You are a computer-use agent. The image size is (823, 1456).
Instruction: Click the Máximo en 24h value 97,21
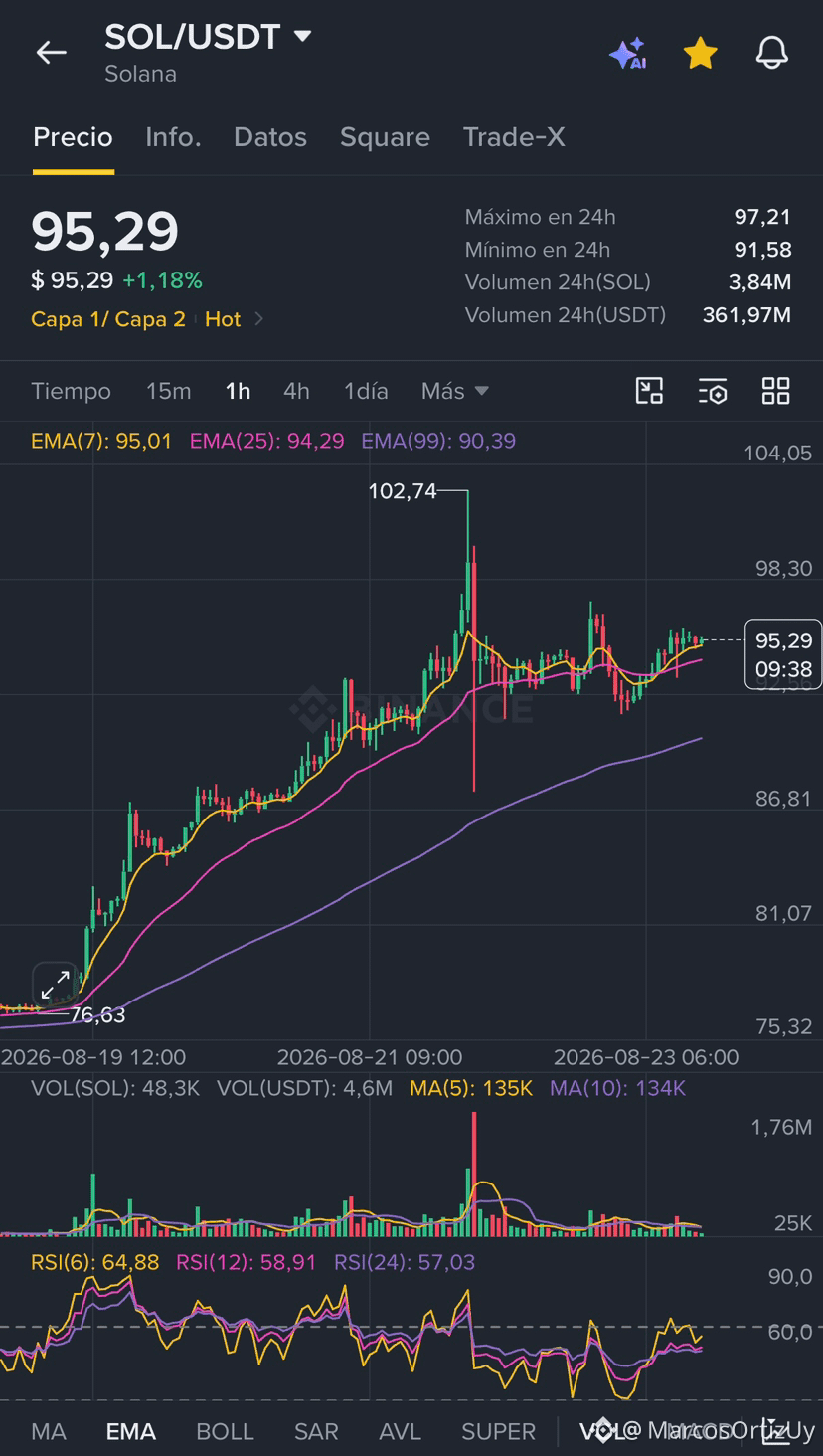click(762, 217)
